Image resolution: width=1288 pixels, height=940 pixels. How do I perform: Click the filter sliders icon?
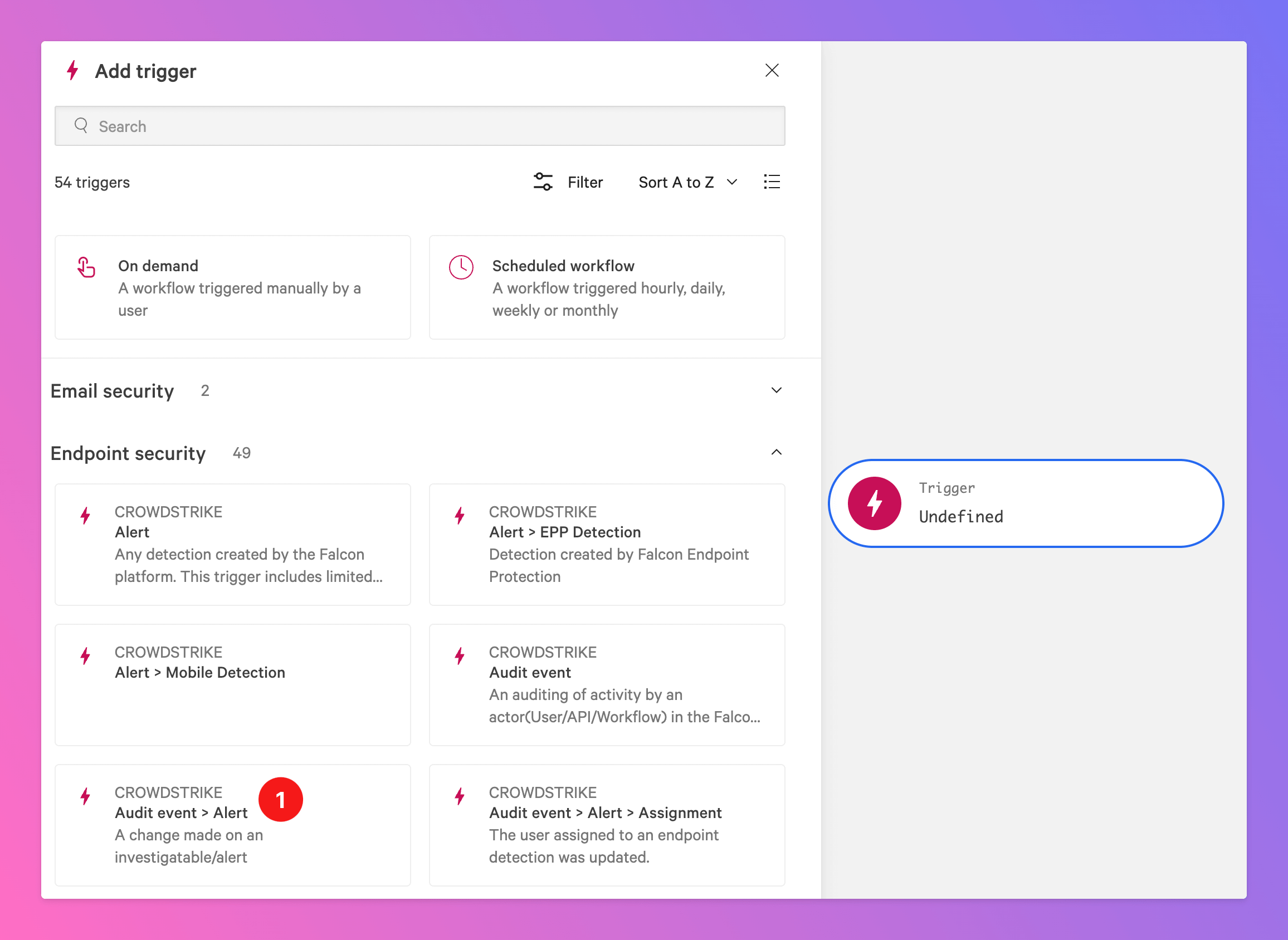point(543,182)
